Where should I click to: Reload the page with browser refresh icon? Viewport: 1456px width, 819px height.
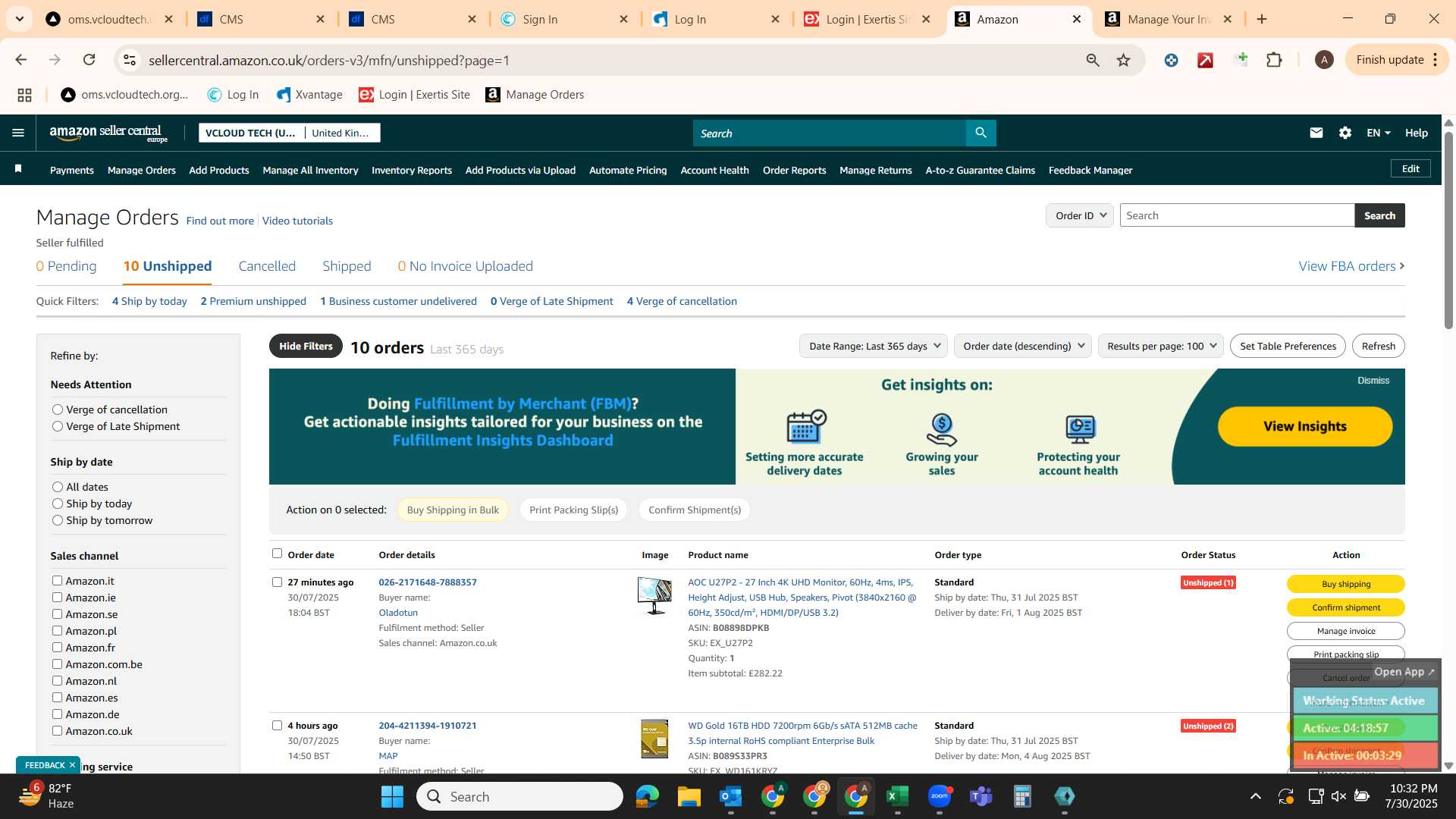pos(89,60)
